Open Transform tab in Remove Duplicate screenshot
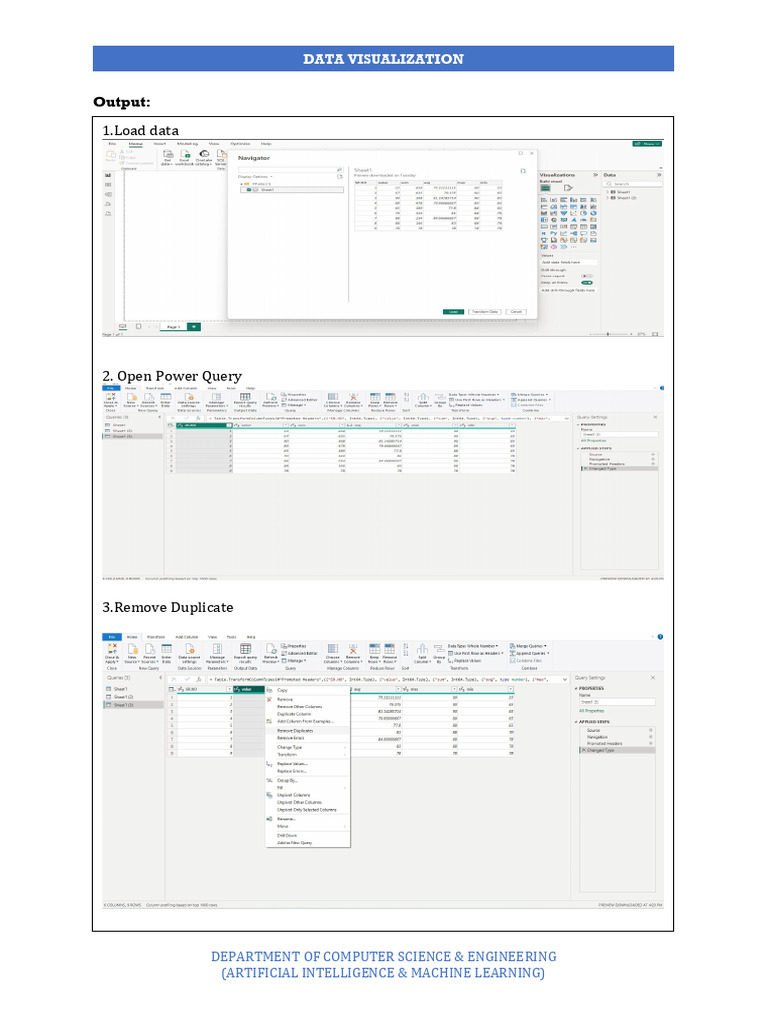The width and height of the screenshot is (768, 1024). 156,637
